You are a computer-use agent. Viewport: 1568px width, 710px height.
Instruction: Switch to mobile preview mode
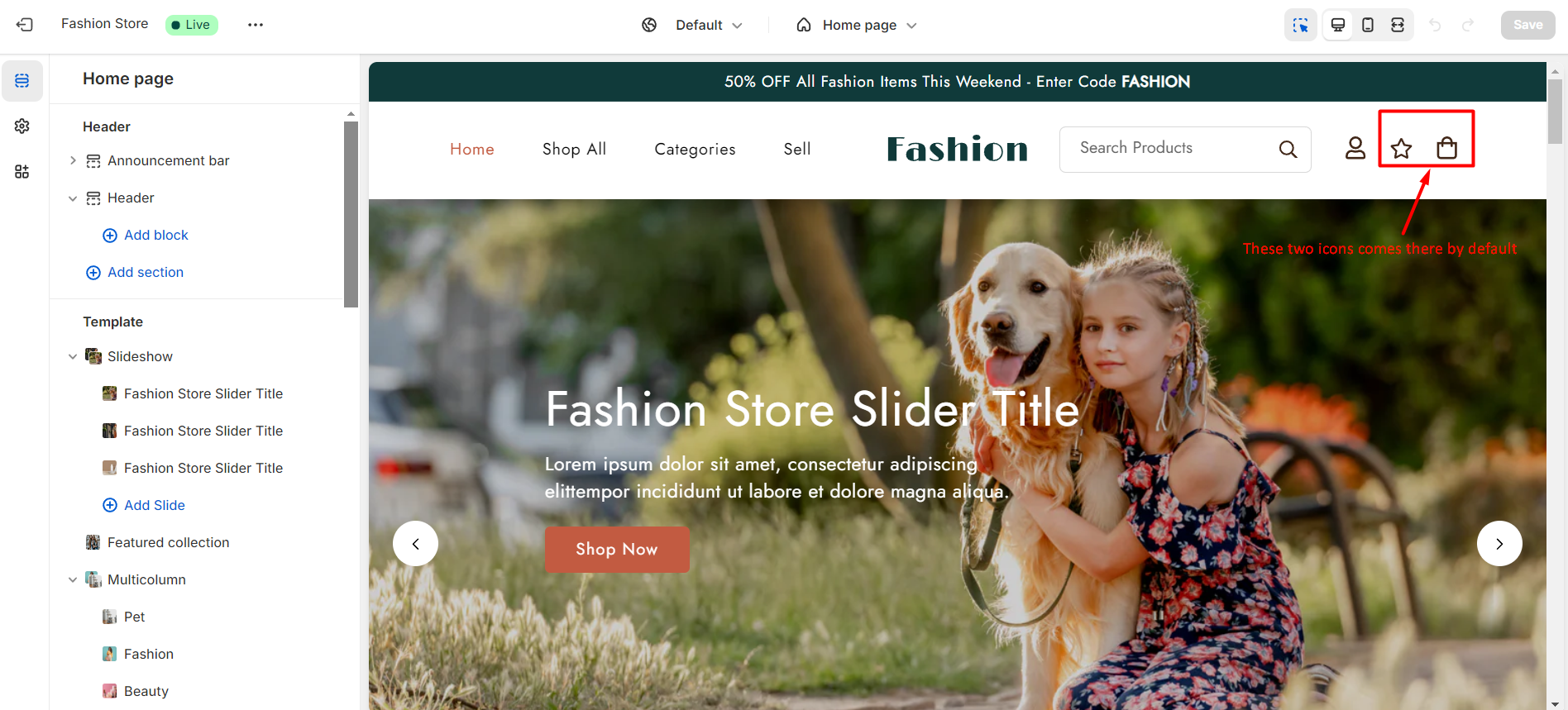pos(1368,25)
